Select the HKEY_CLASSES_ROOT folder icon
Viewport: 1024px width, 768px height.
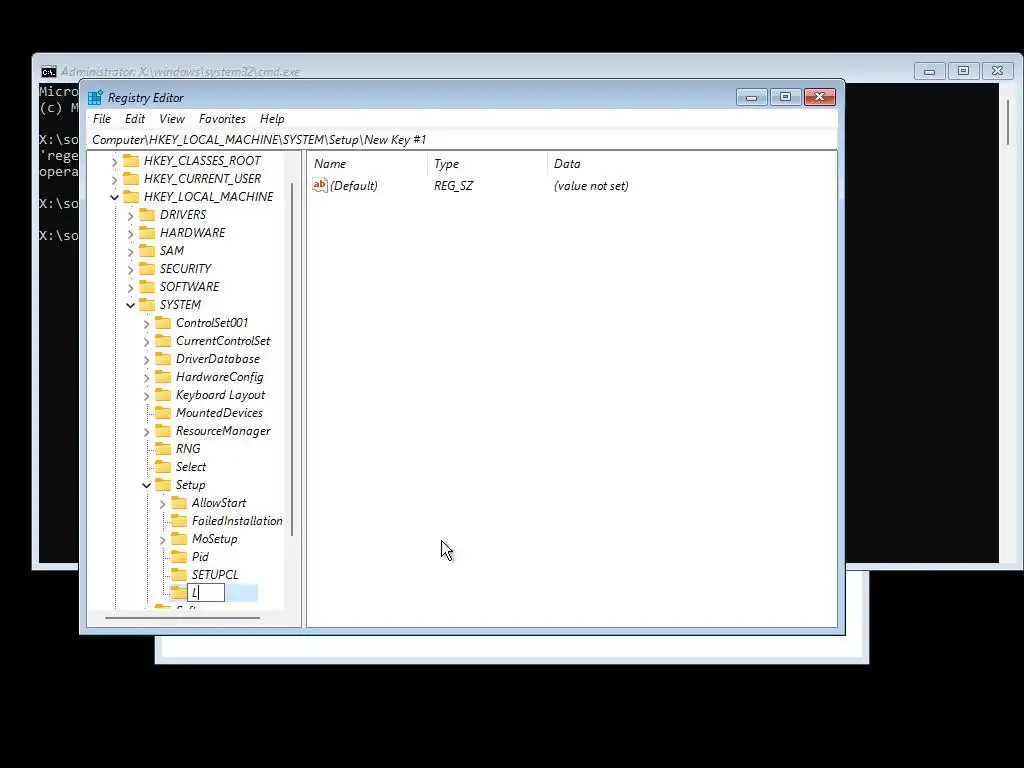point(131,161)
